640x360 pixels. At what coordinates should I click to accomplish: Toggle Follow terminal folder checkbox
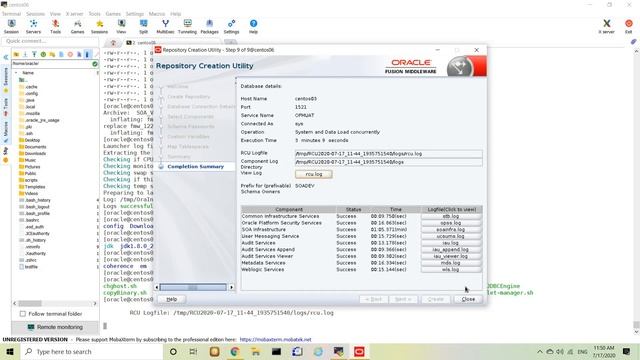click(x=23, y=313)
